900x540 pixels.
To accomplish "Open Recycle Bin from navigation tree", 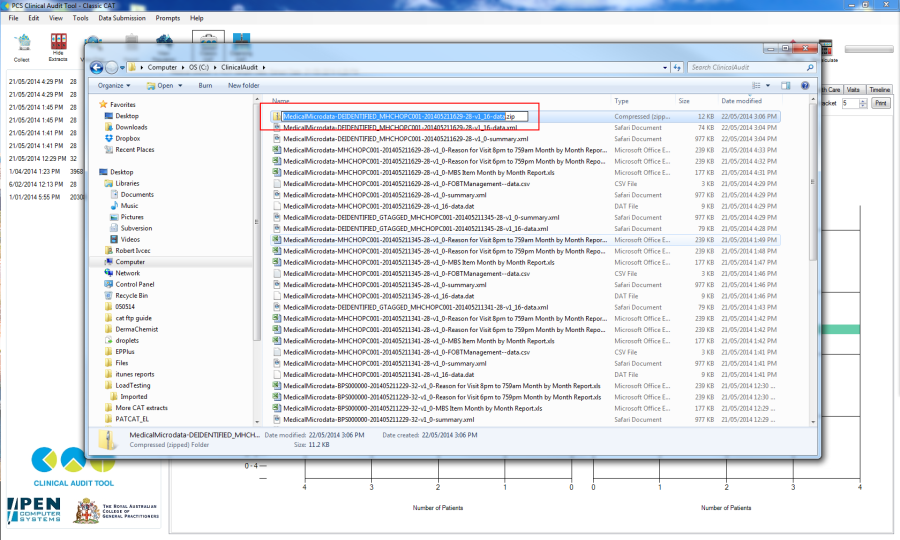I will pos(126,296).
